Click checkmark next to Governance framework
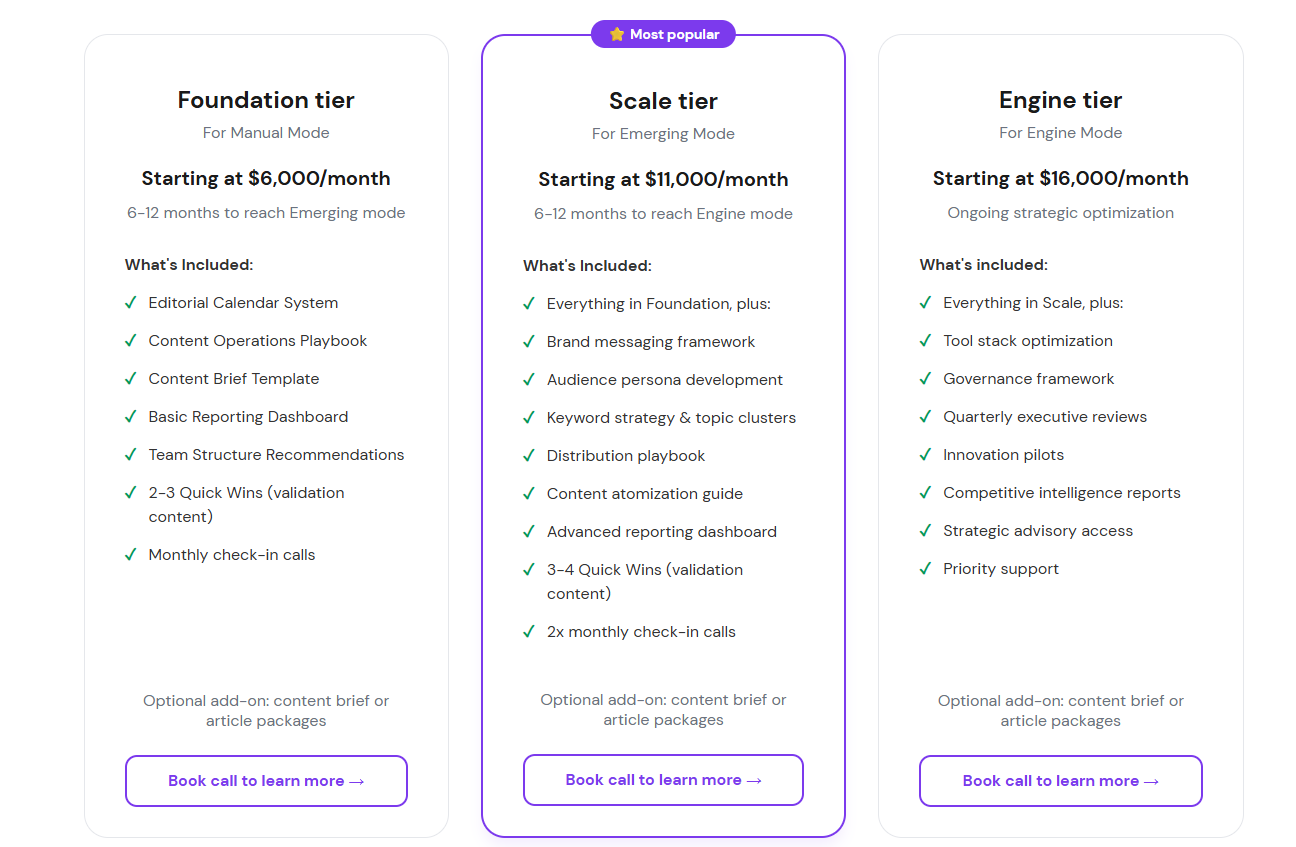The width and height of the screenshot is (1296, 847). pyautogui.click(x=925, y=378)
